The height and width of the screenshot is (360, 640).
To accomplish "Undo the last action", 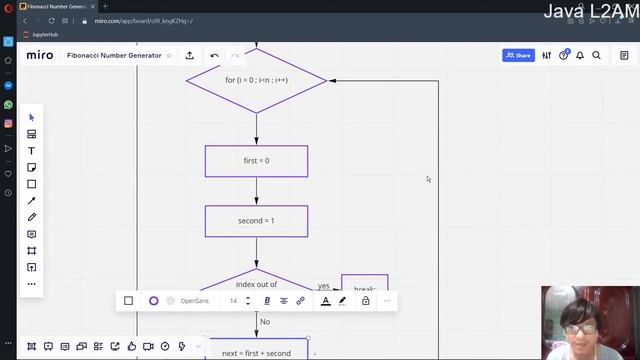I will (214, 56).
